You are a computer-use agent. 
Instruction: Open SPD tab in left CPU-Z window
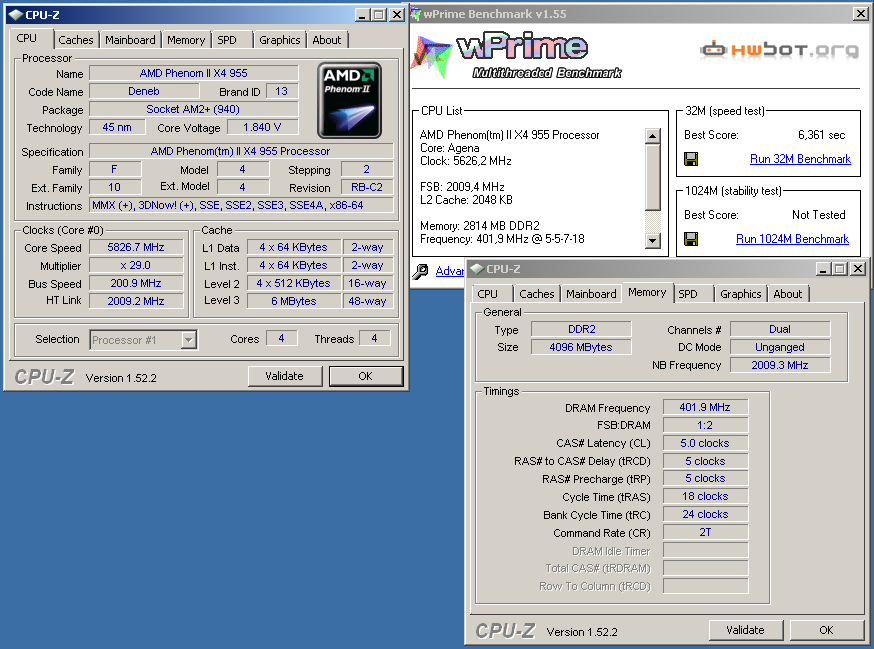pyautogui.click(x=227, y=40)
